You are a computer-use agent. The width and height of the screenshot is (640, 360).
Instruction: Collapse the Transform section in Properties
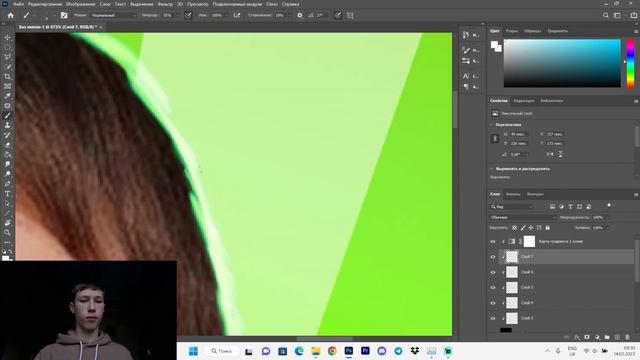(491, 124)
